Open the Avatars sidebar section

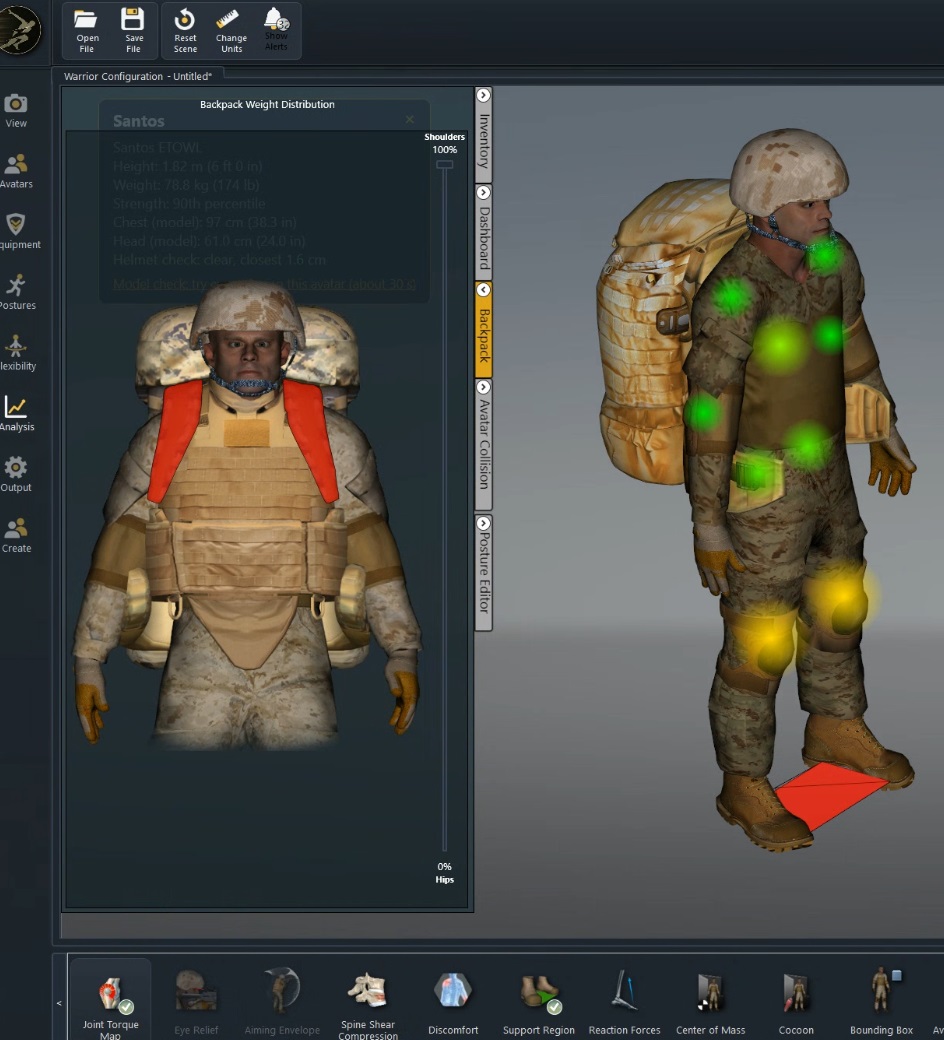[17, 171]
